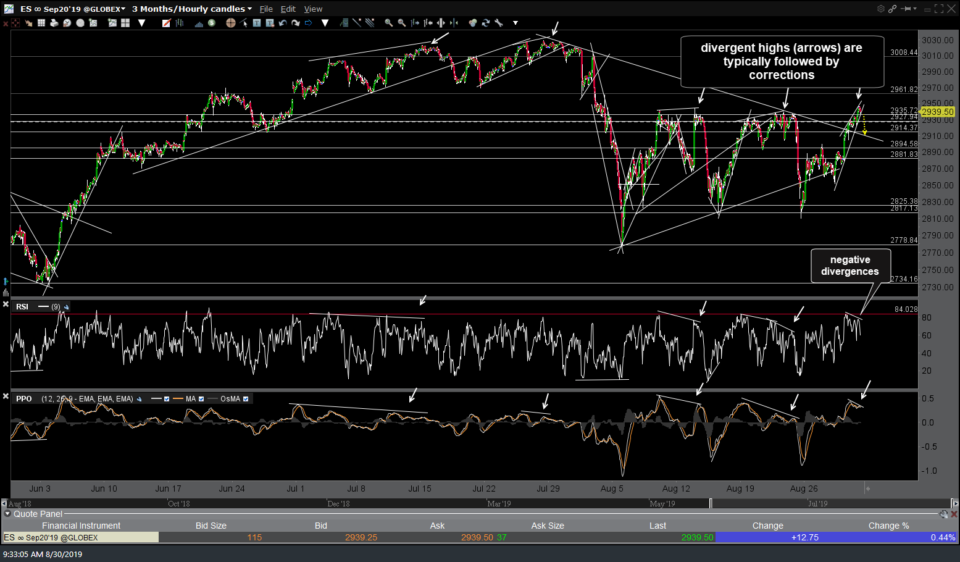Click the red pencil edit chart icon
The height and width of the screenshot is (562, 960).
pos(166,23)
